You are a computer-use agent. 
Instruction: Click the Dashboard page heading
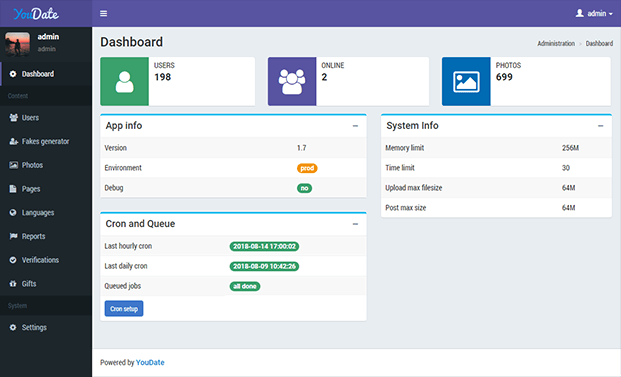[x=131, y=42]
